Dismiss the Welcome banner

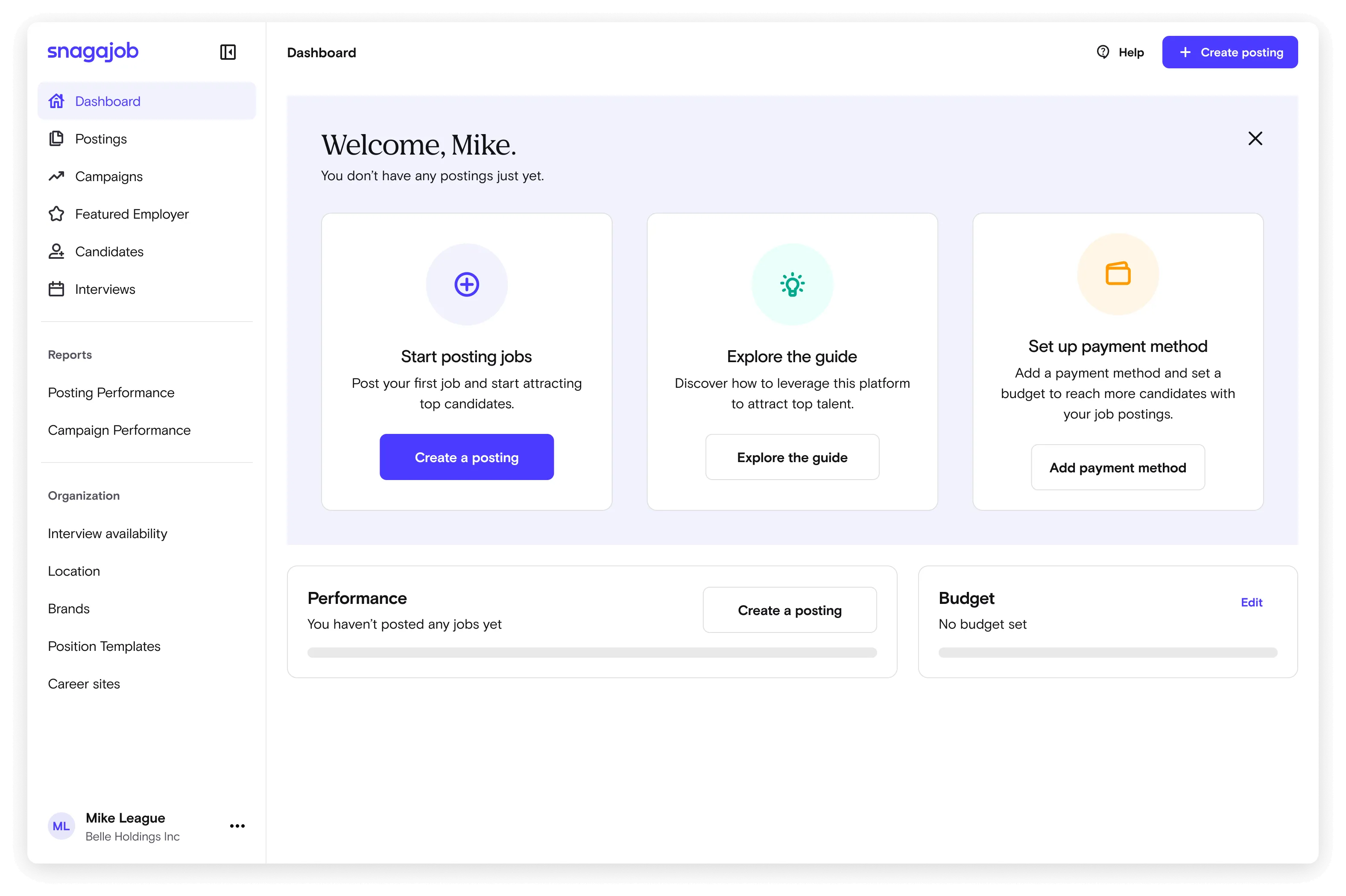1255,138
